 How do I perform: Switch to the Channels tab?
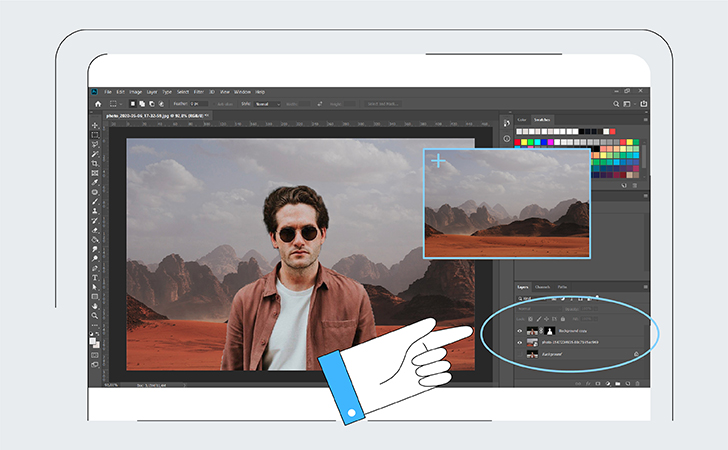[x=542, y=287]
